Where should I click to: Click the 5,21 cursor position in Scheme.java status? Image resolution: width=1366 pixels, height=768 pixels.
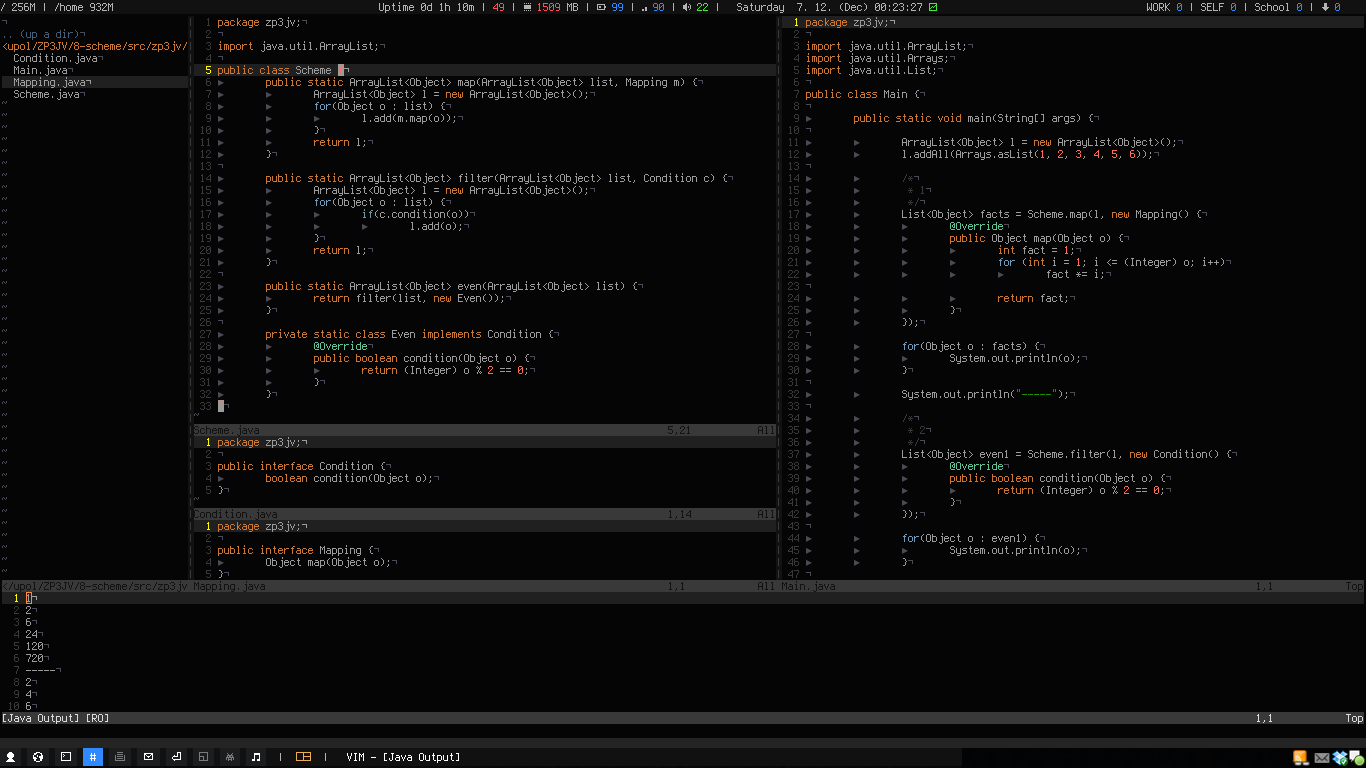679,430
